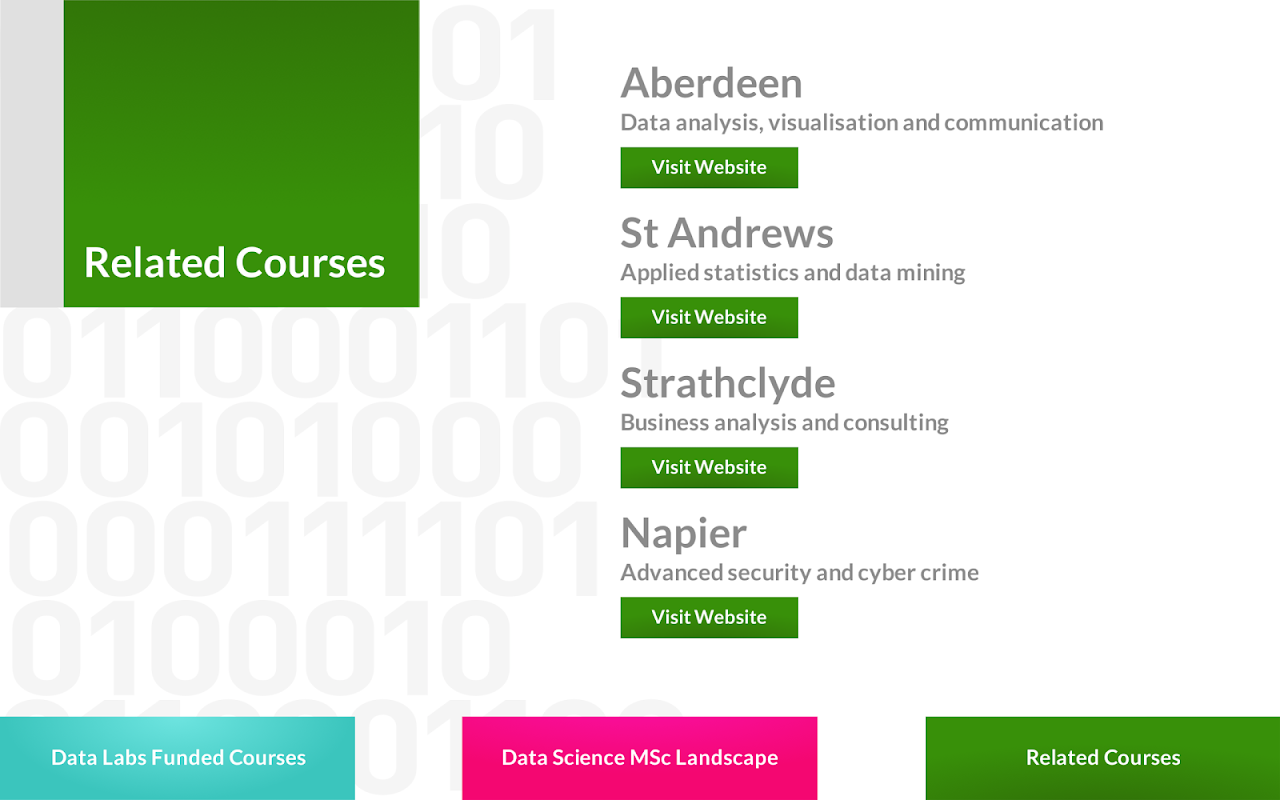Image resolution: width=1280 pixels, height=800 pixels.
Task: Click the St Andrews heading
Action: coord(727,233)
